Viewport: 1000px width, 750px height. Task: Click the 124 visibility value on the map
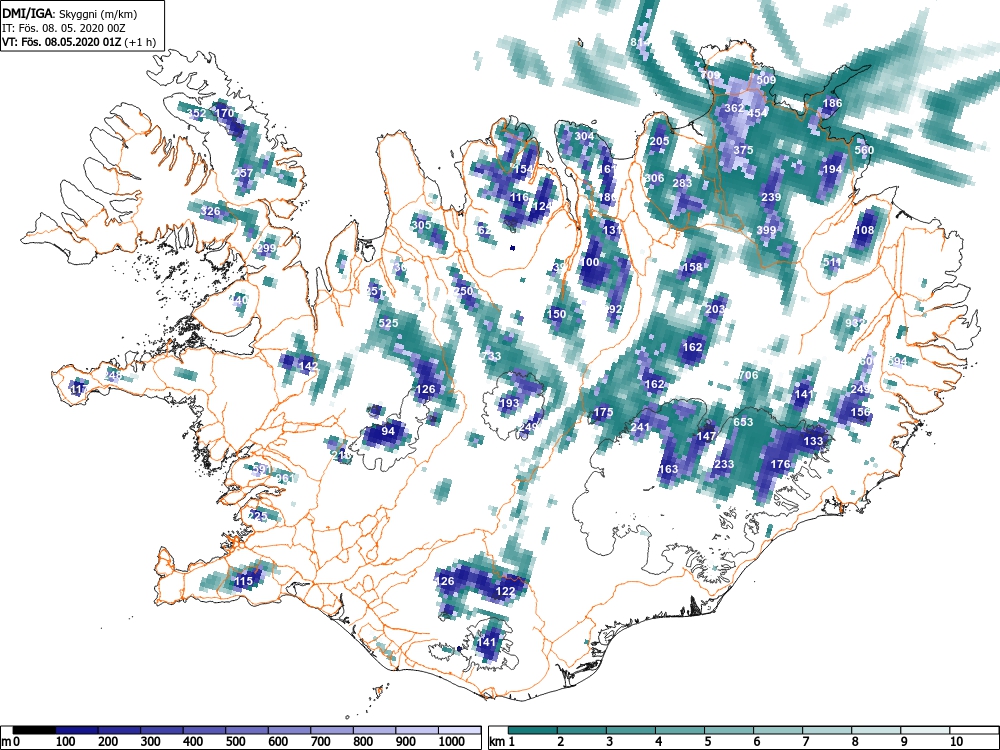[x=542, y=206]
